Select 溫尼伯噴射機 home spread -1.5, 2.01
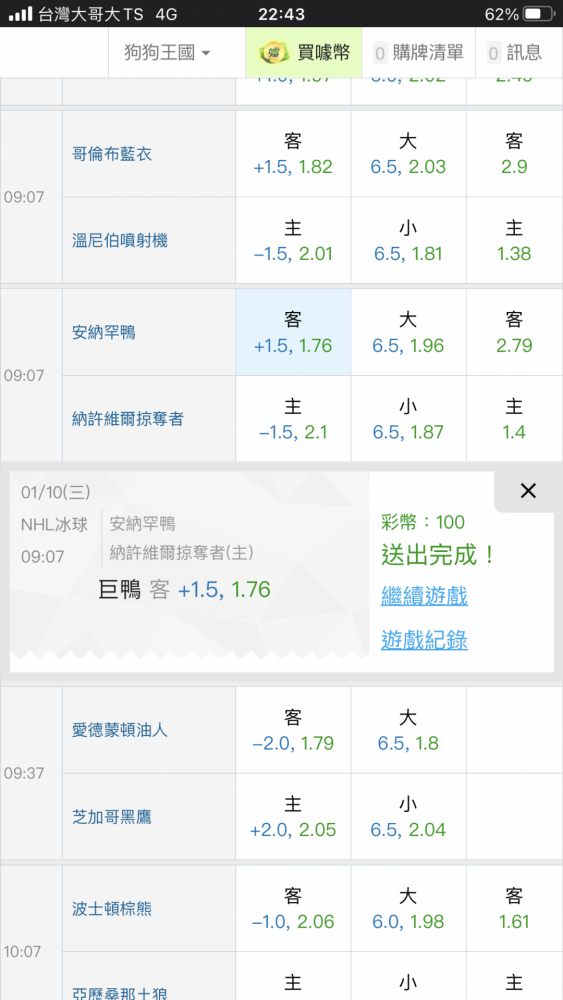Viewport: 563px width, 1000px height. point(293,240)
